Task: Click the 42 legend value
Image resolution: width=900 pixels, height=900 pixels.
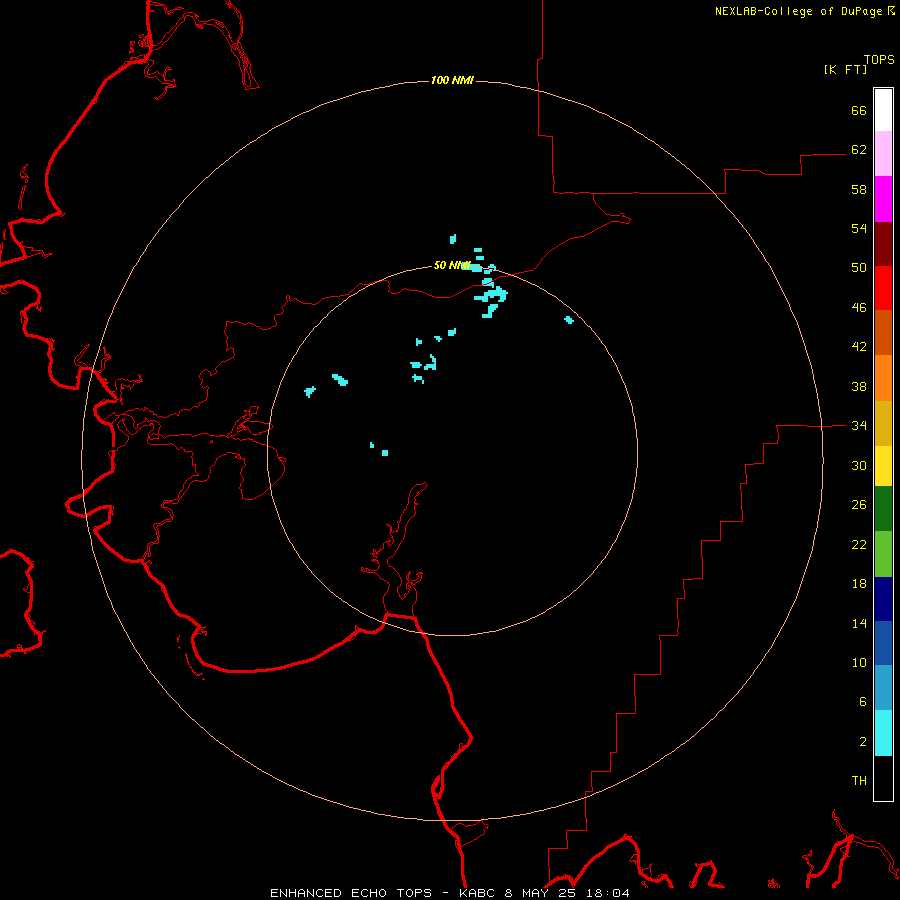Action: point(859,347)
